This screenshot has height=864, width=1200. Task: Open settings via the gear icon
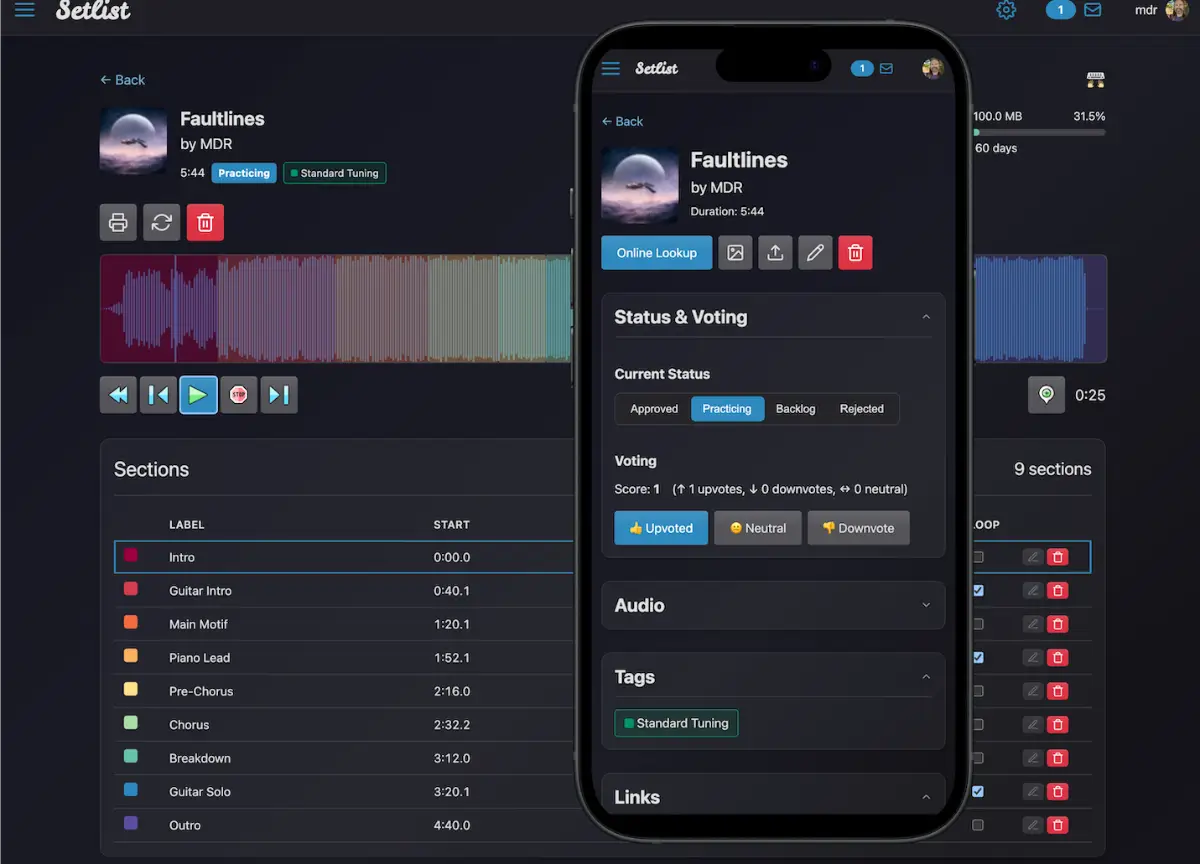pos(1006,10)
